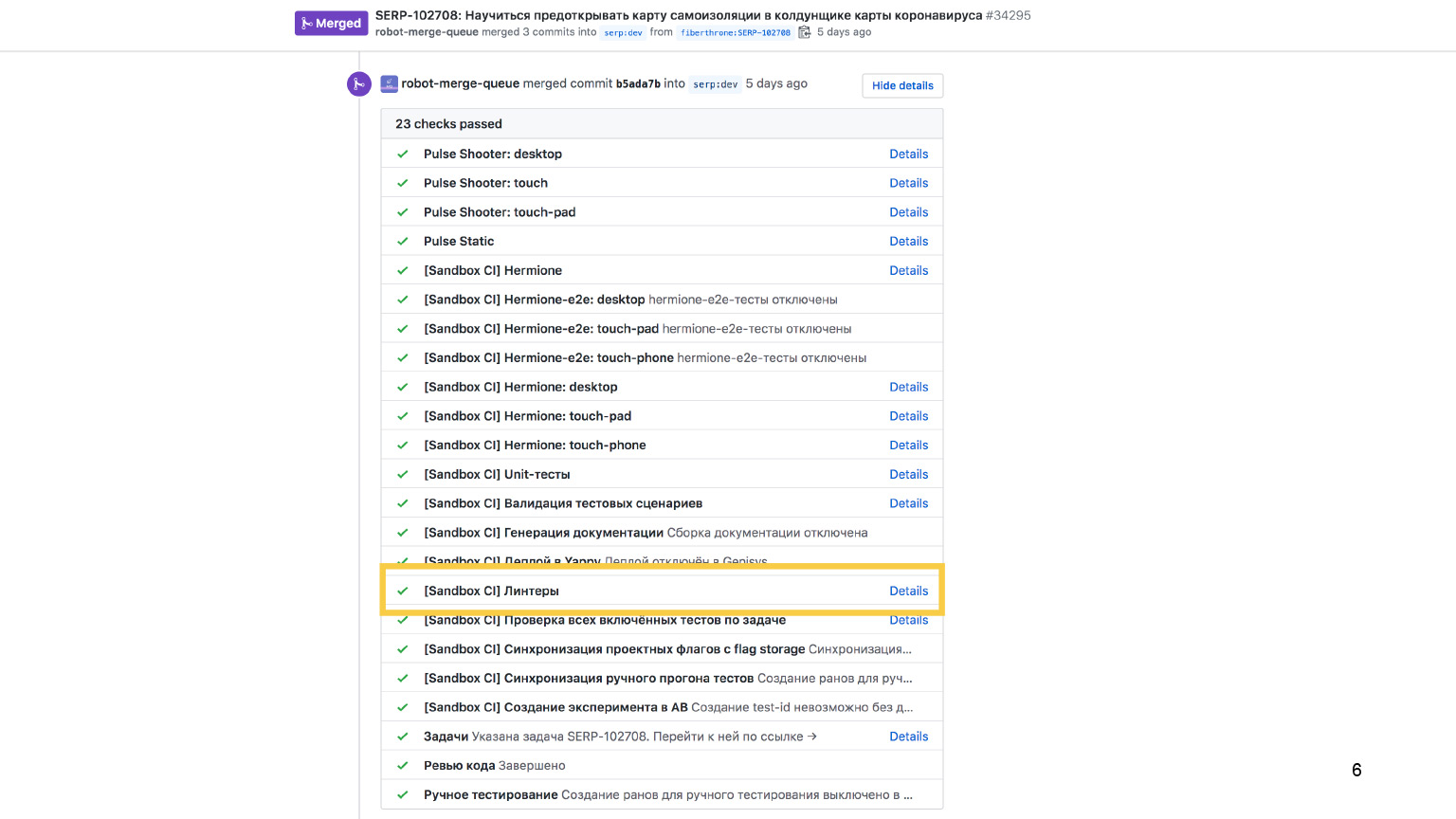Click the green checkmark beside Pulse Static
The width and height of the screenshot is (1456, 819).
click(403, 242)
